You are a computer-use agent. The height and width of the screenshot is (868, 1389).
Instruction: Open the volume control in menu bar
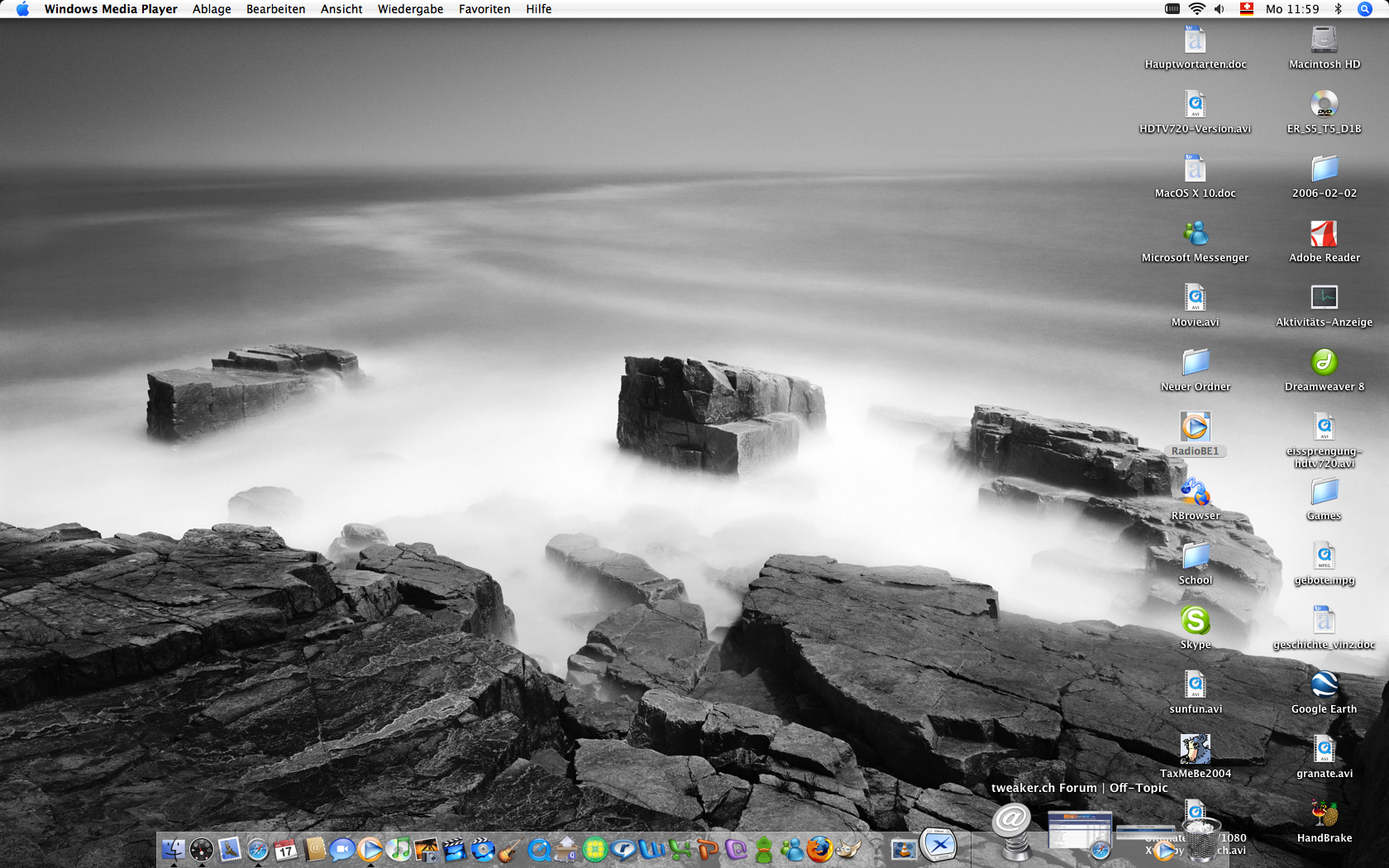tap(1220, 9)
